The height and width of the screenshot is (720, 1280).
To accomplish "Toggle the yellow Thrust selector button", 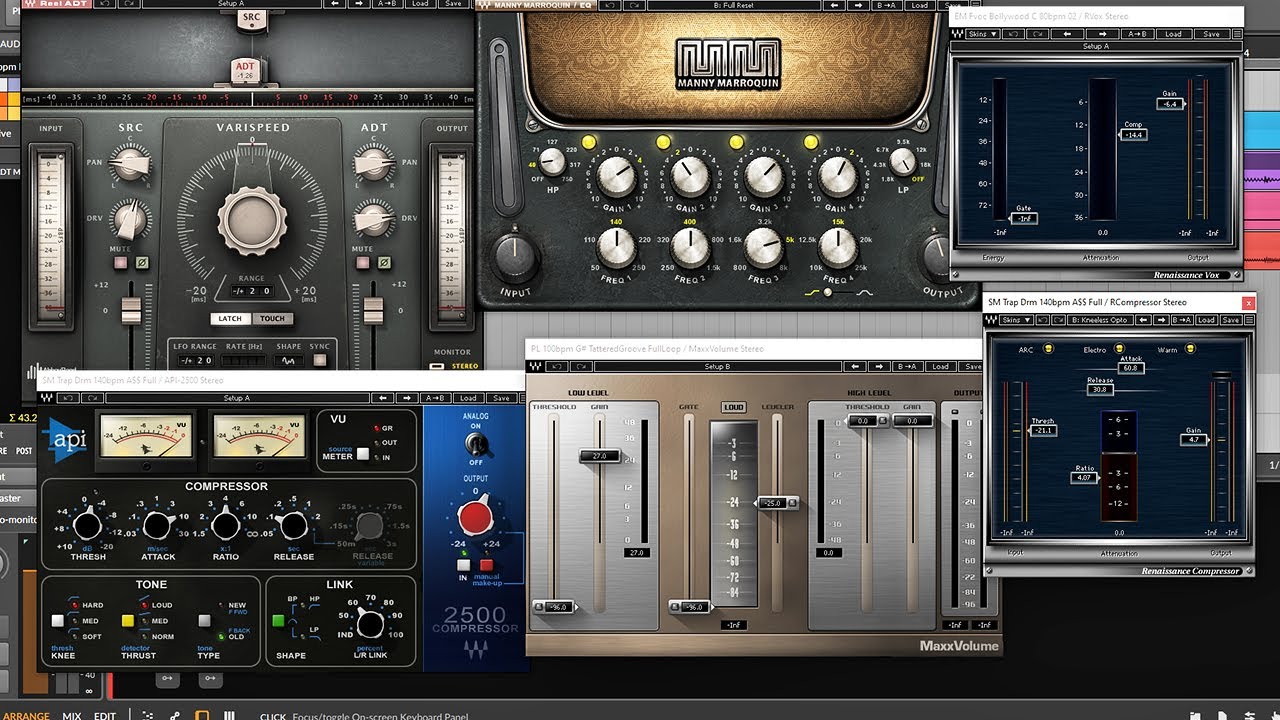I will (127, 620).
